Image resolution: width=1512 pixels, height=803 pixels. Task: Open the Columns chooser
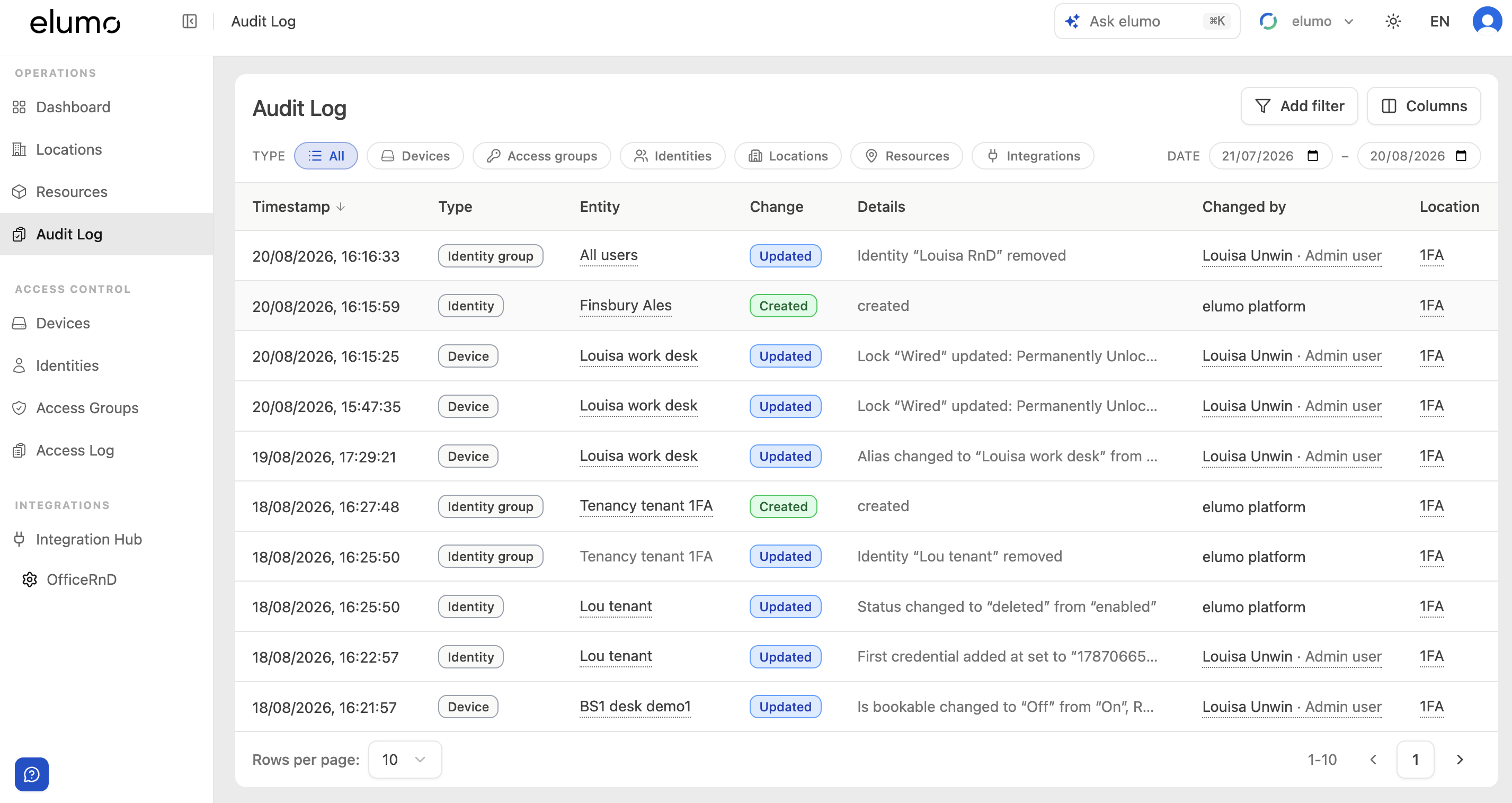[1424, 105]
